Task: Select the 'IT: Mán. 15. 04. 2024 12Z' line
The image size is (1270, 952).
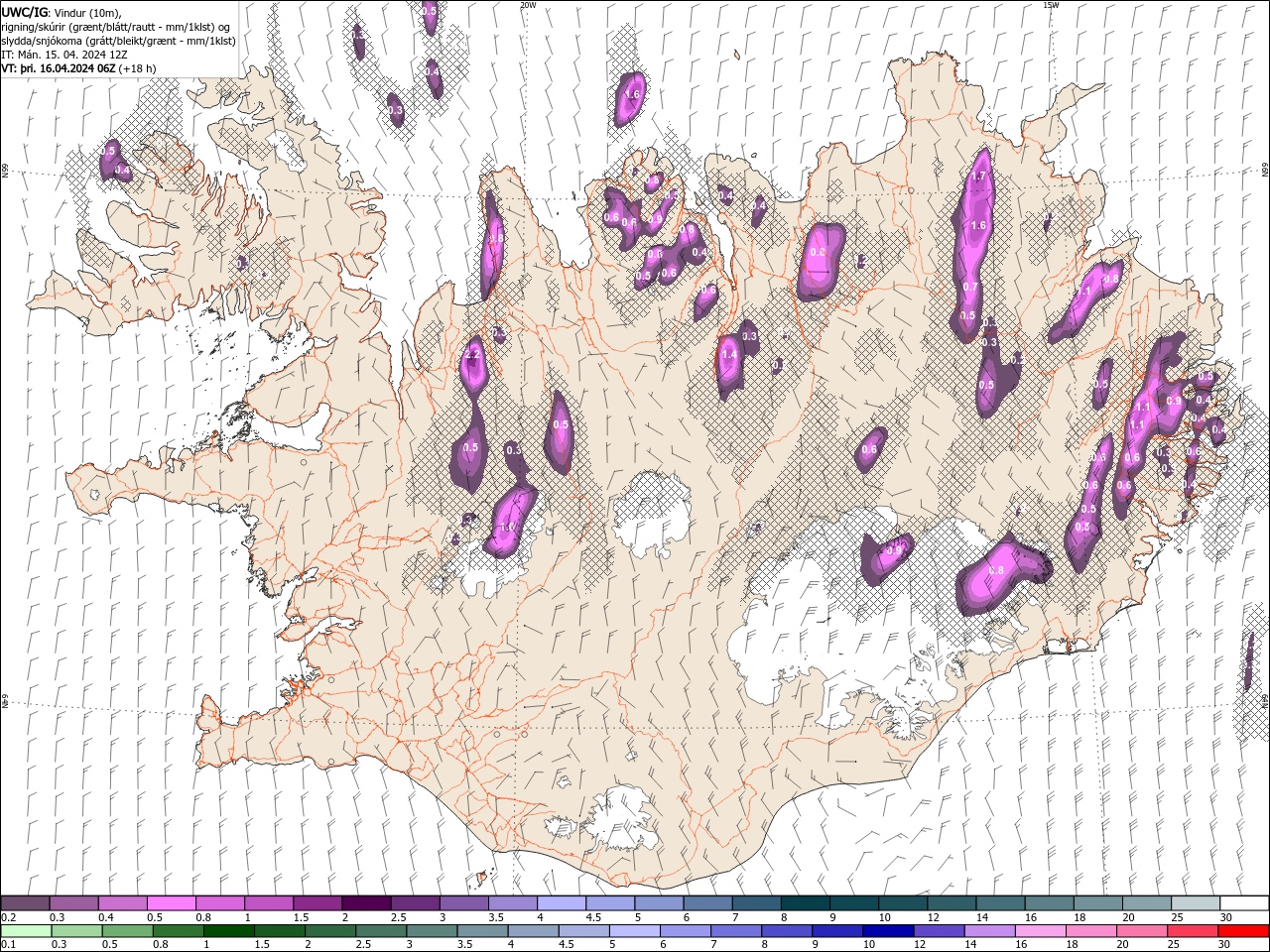Action: [63, 55]
